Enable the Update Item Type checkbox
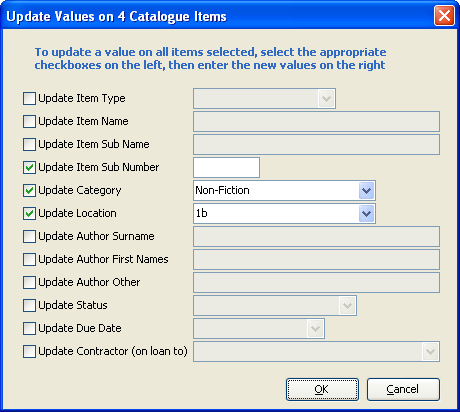 29,98
